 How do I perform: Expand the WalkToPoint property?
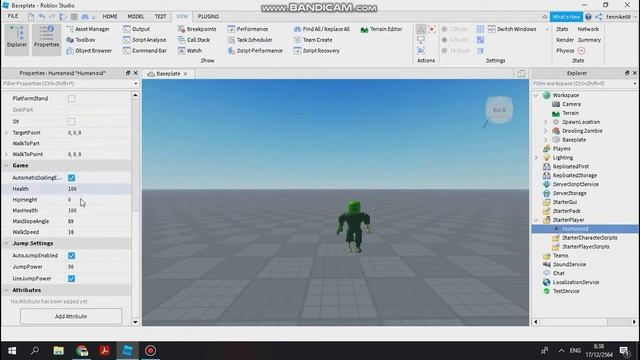6,154
